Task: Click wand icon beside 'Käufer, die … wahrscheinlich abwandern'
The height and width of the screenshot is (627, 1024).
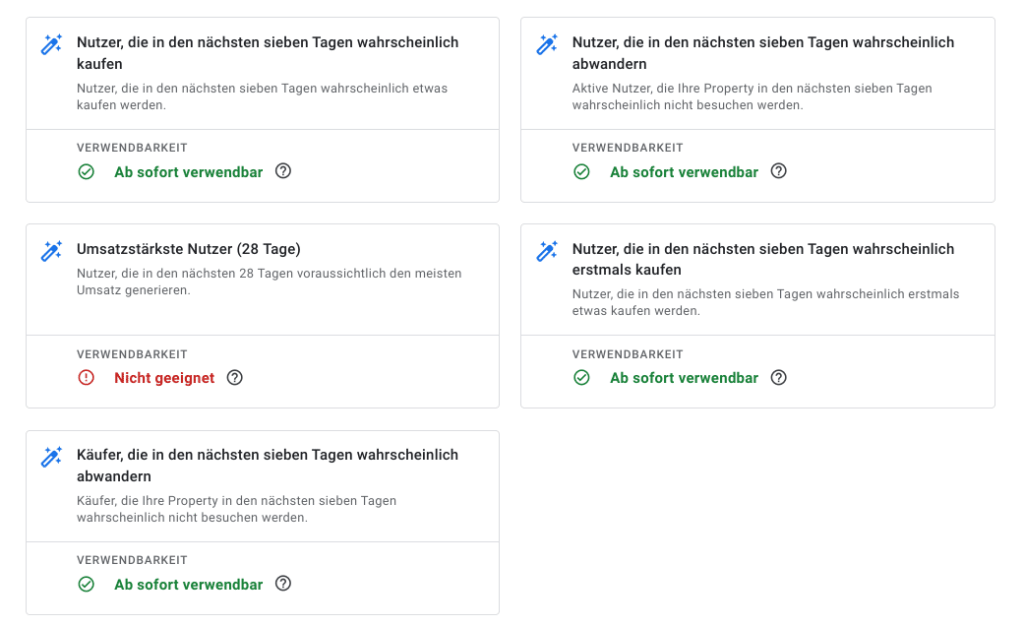Action: [51, 457]
